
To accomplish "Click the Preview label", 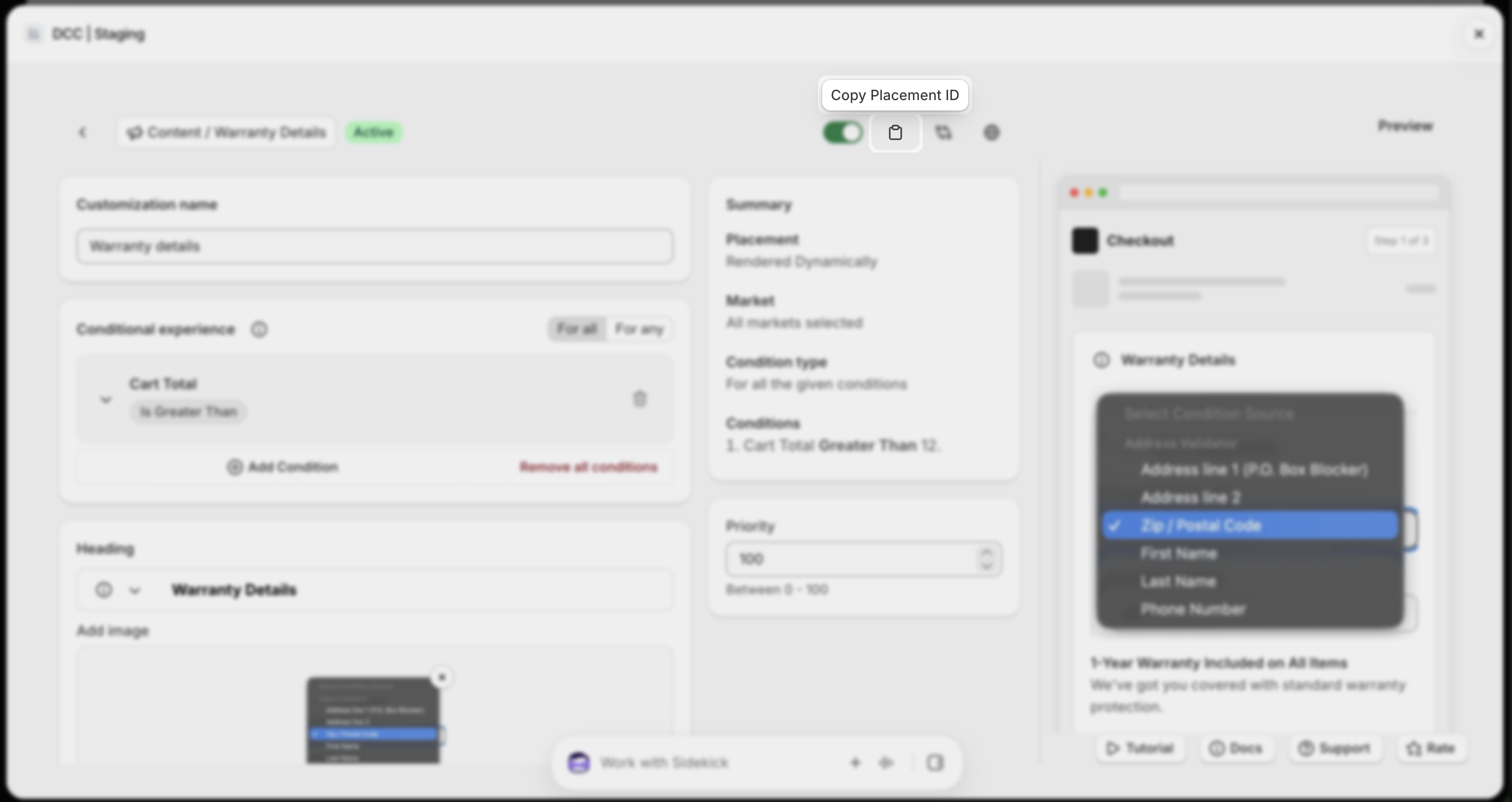I will pyautogui.click(x=1405, y=126).
